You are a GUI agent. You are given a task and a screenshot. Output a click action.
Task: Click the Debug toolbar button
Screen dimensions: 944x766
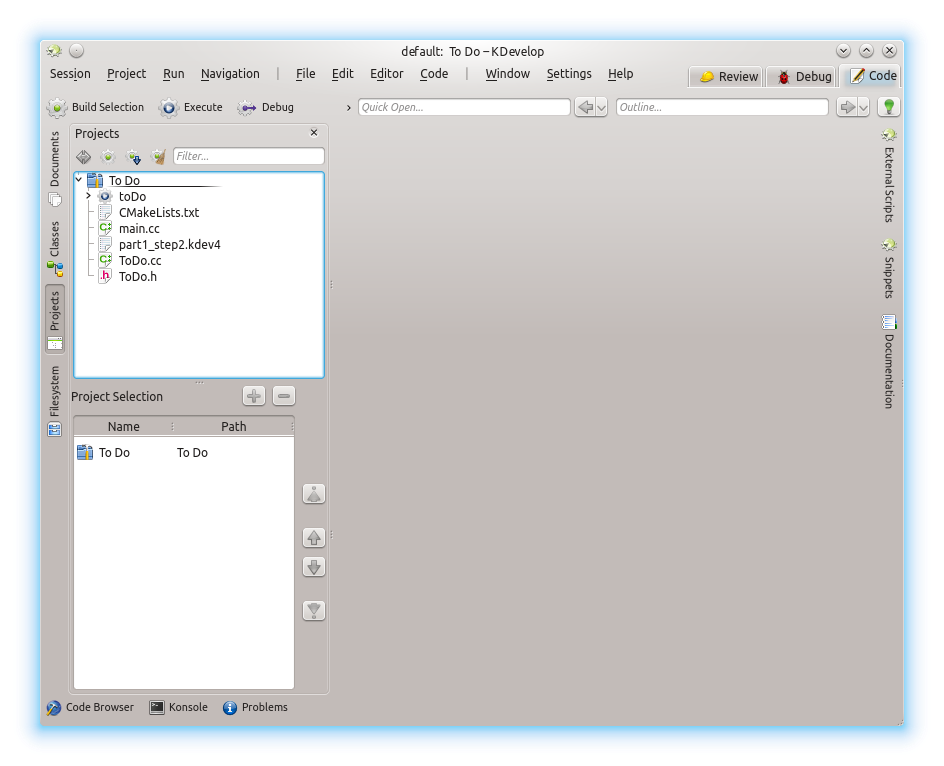click(266, 107)
